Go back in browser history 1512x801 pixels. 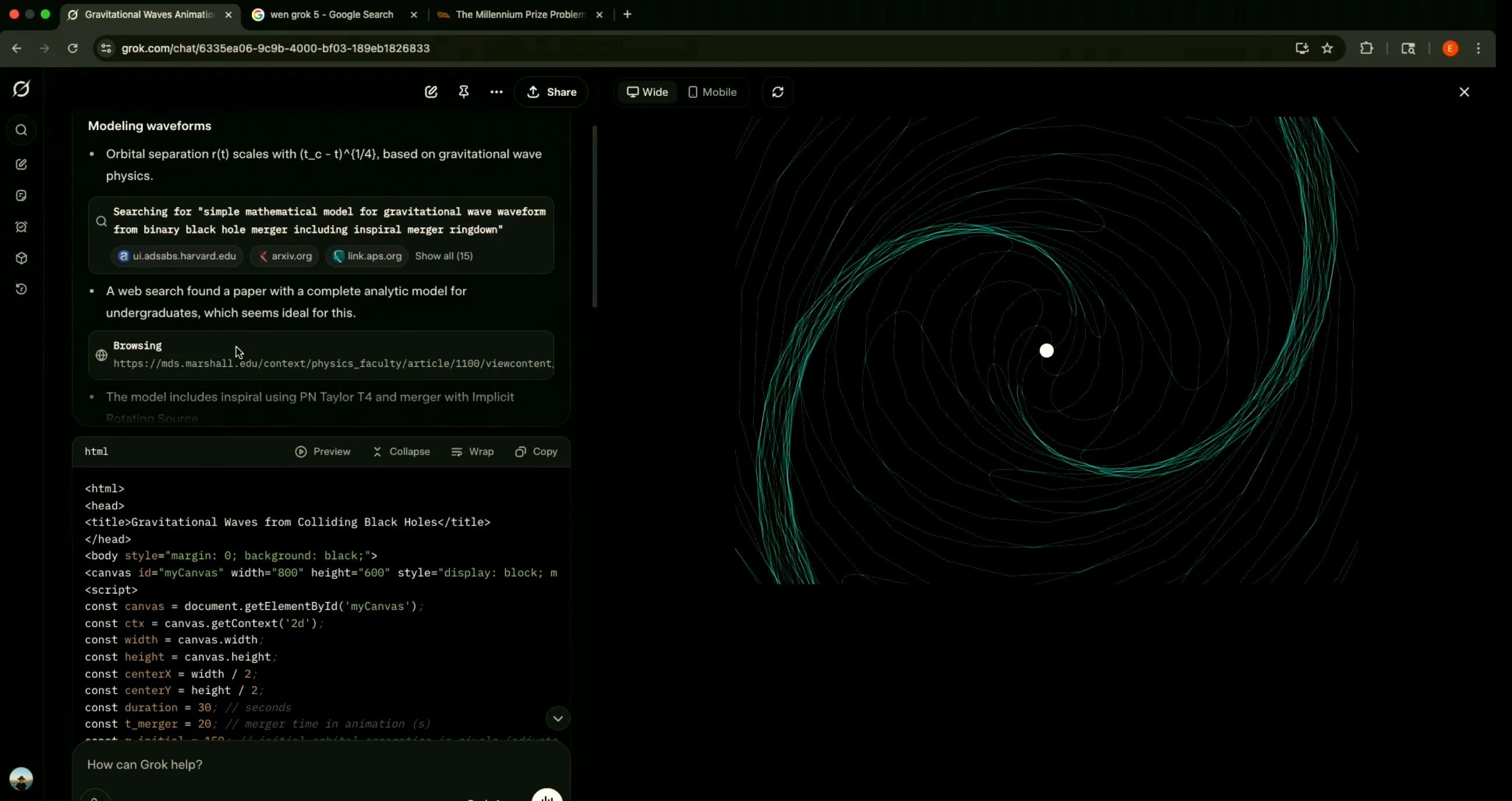point(16,48)
